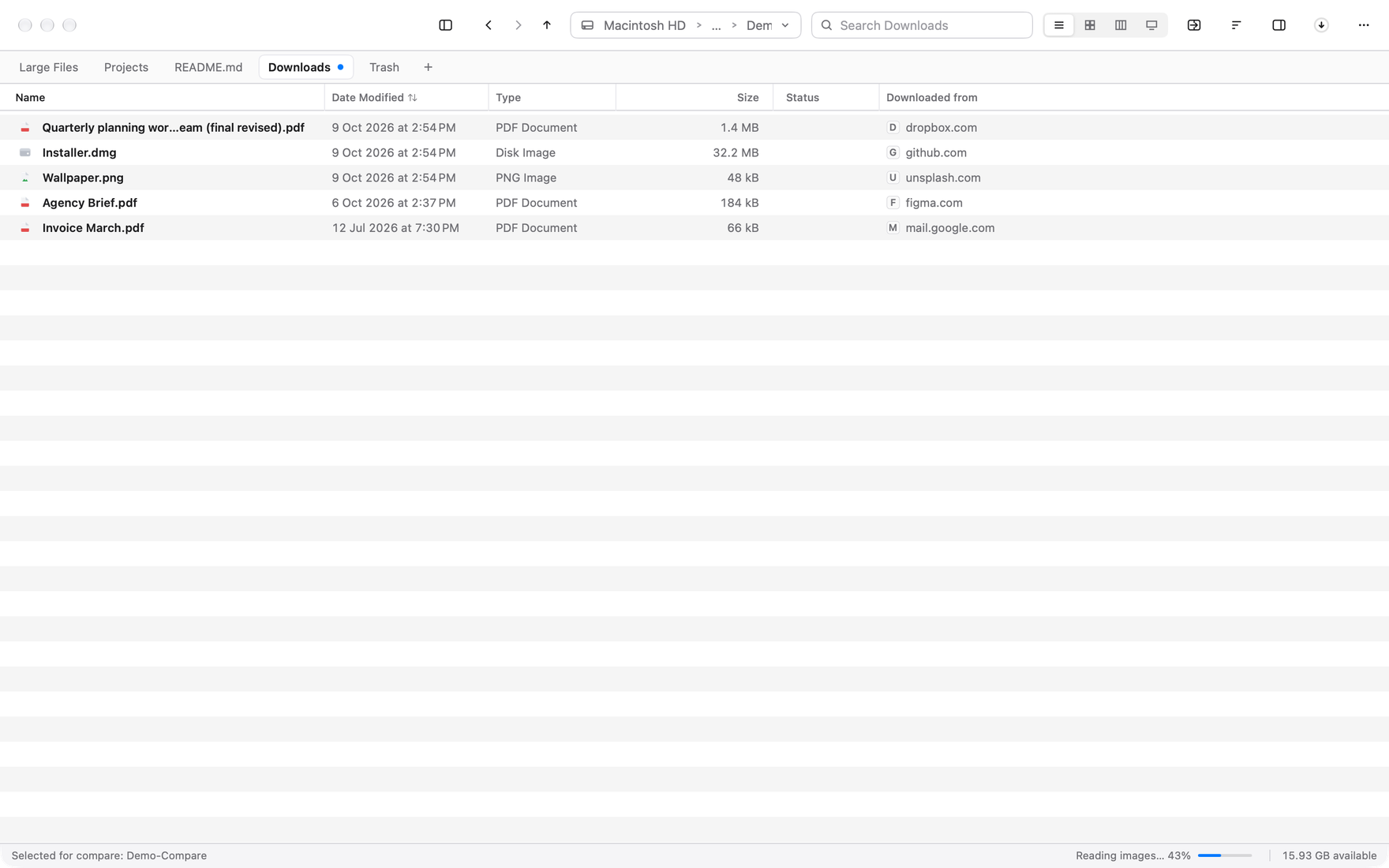Open the sort options icon
This screenshot has height=868, width=1389.
(1237, 25)
